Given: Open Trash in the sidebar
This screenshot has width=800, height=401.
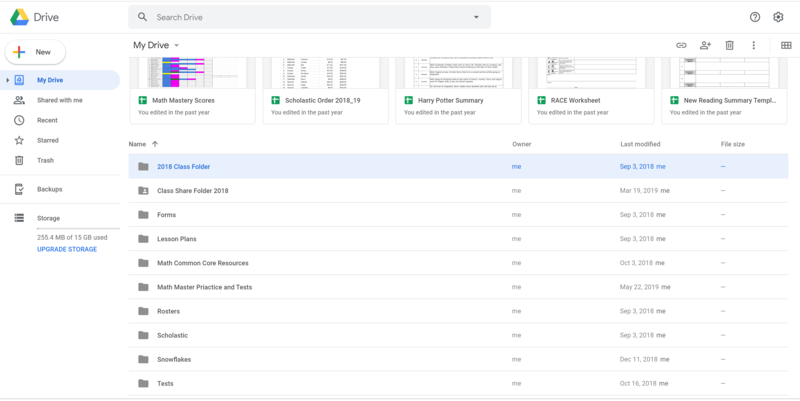Looking at the screenshot, I should 45,160.
